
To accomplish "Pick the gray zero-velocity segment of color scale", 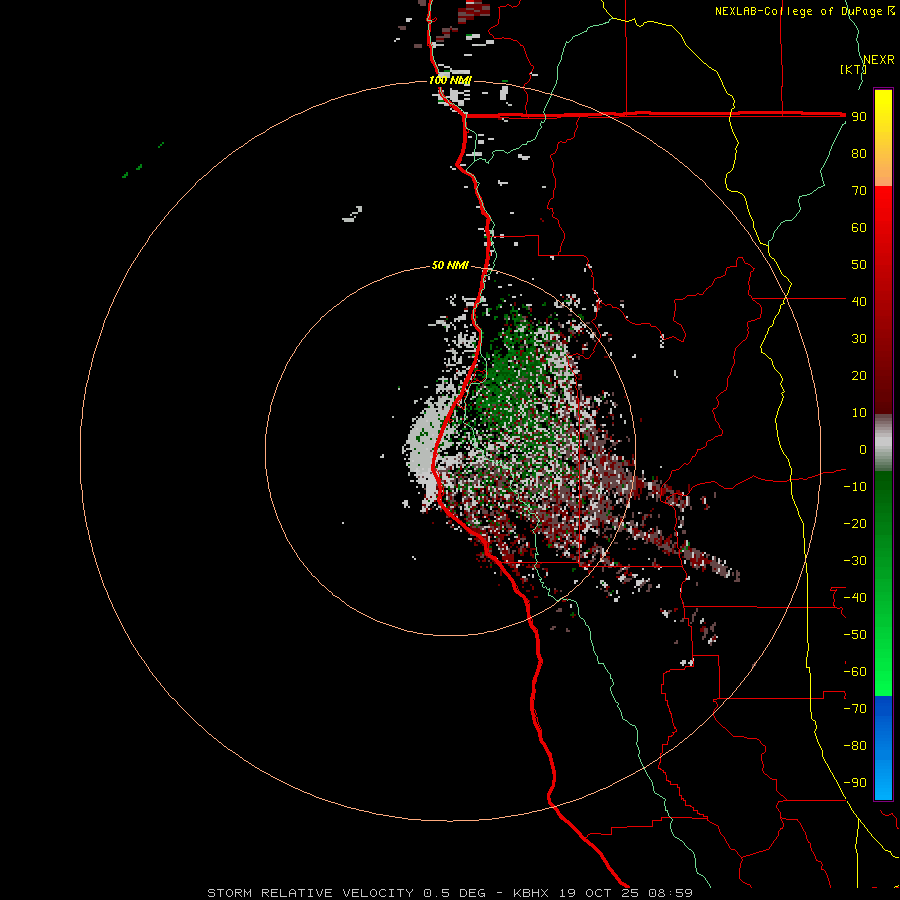I will click(883, 443).
